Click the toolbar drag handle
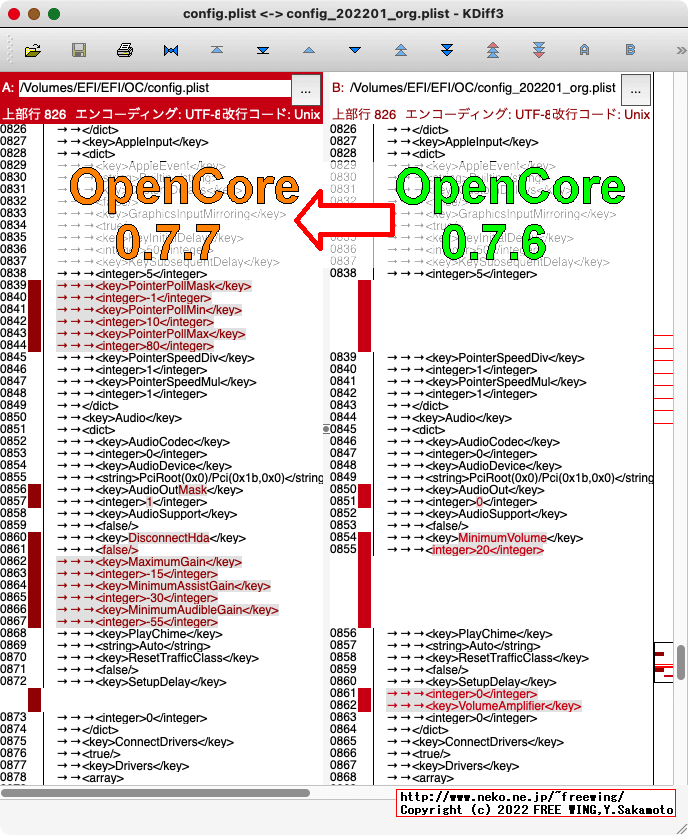 9,50
